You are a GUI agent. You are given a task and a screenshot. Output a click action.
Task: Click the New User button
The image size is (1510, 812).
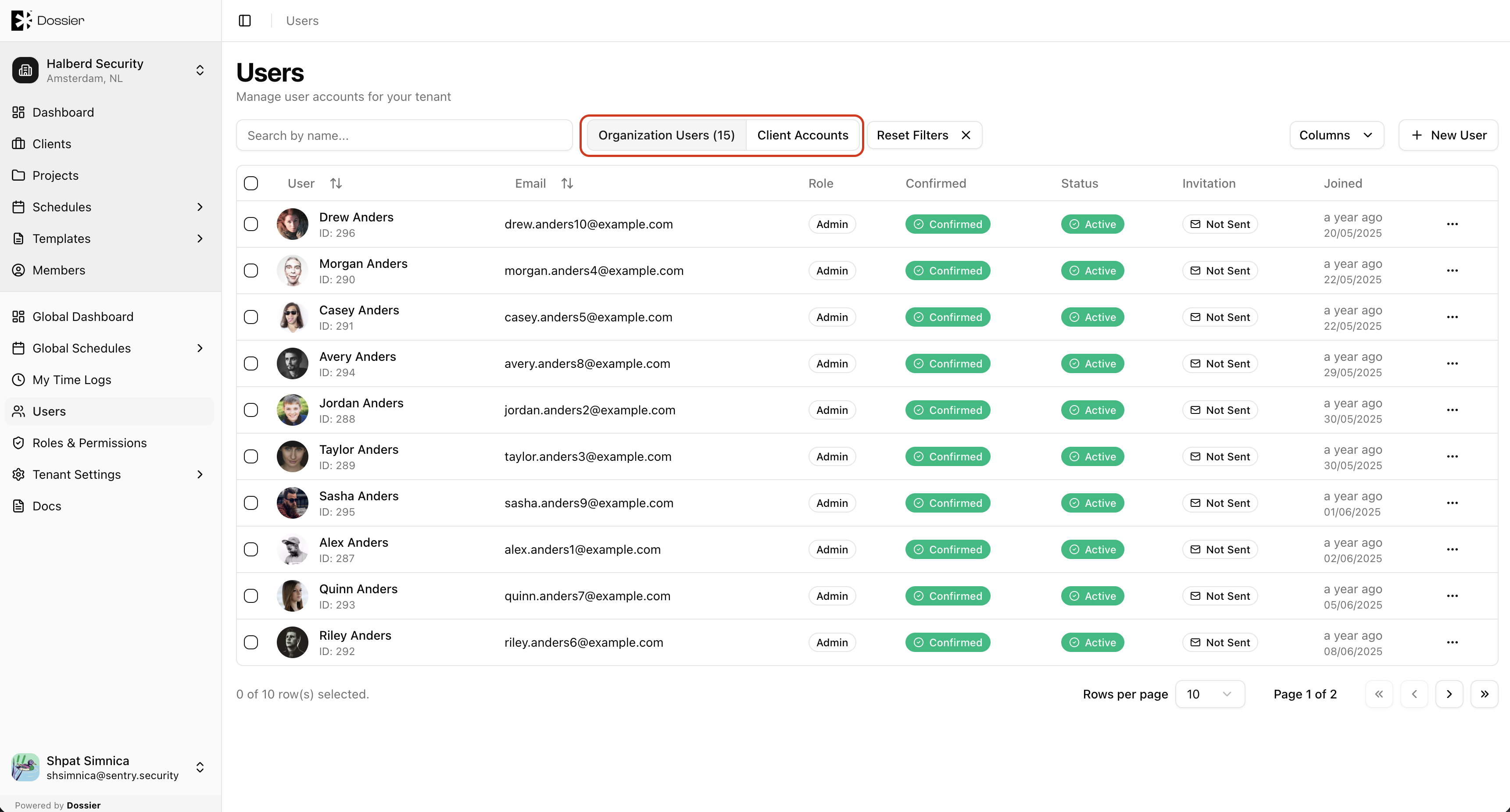(x=1449, y=135)
